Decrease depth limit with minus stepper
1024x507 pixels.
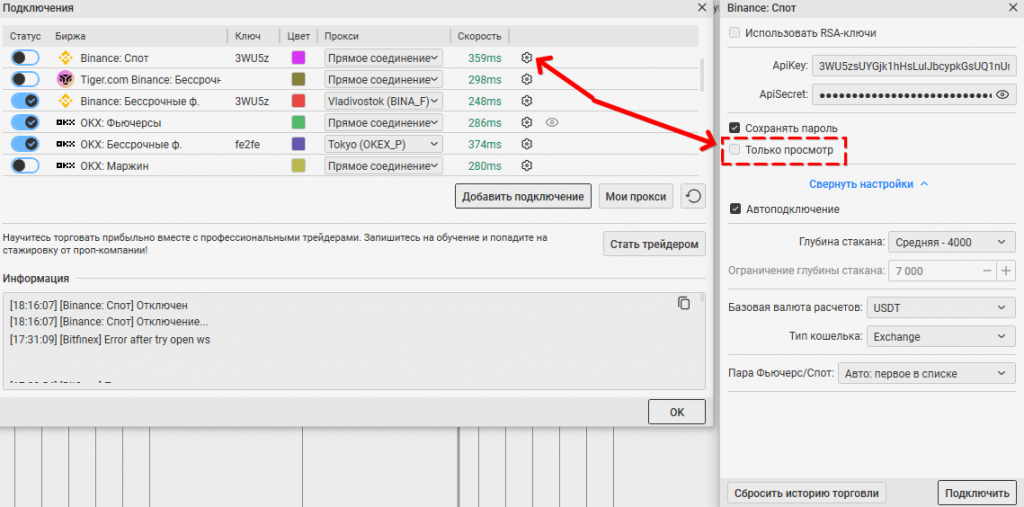point(987,270)
